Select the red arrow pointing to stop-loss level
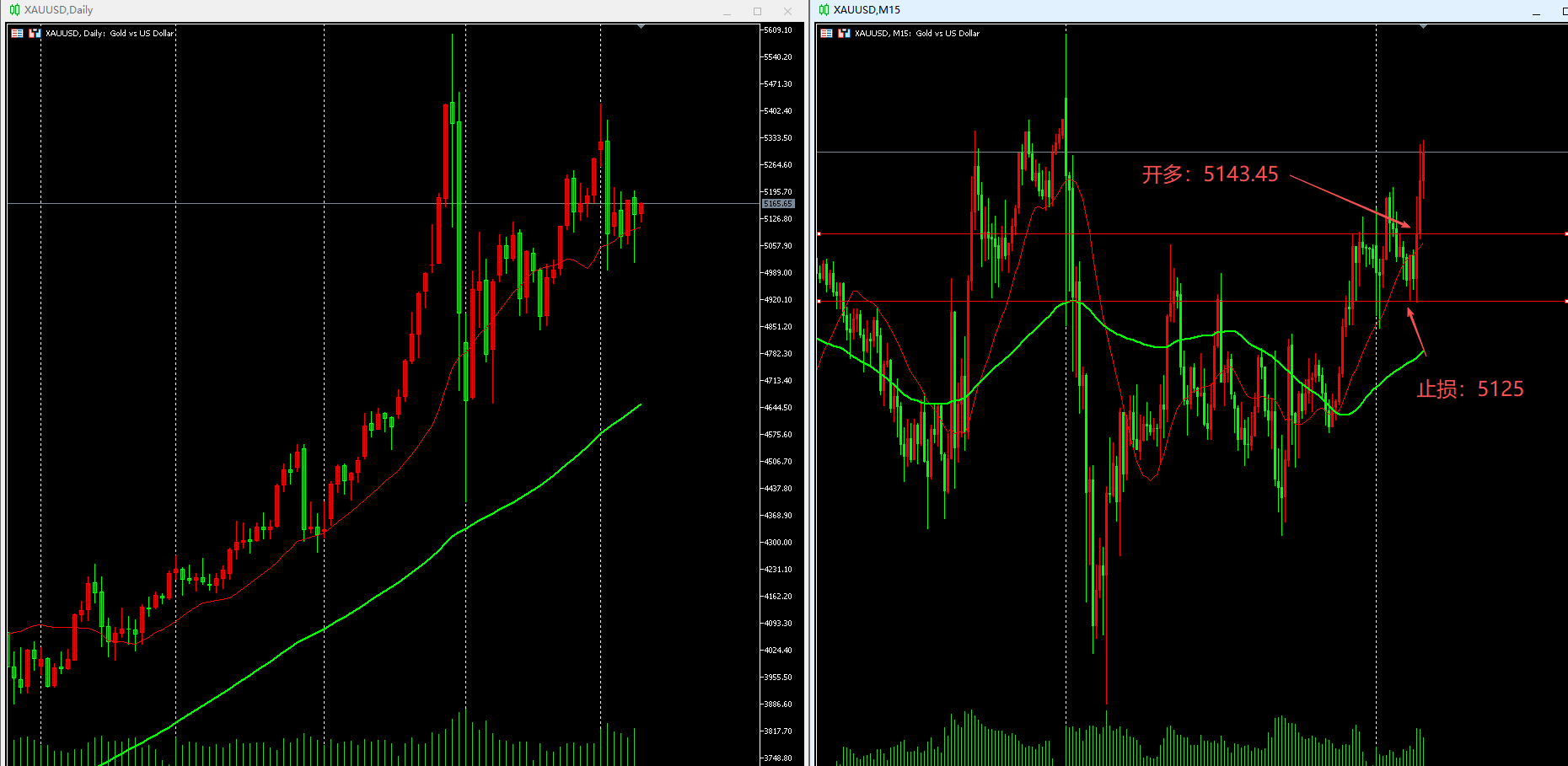1568x766 pixels. (1416, 330)
